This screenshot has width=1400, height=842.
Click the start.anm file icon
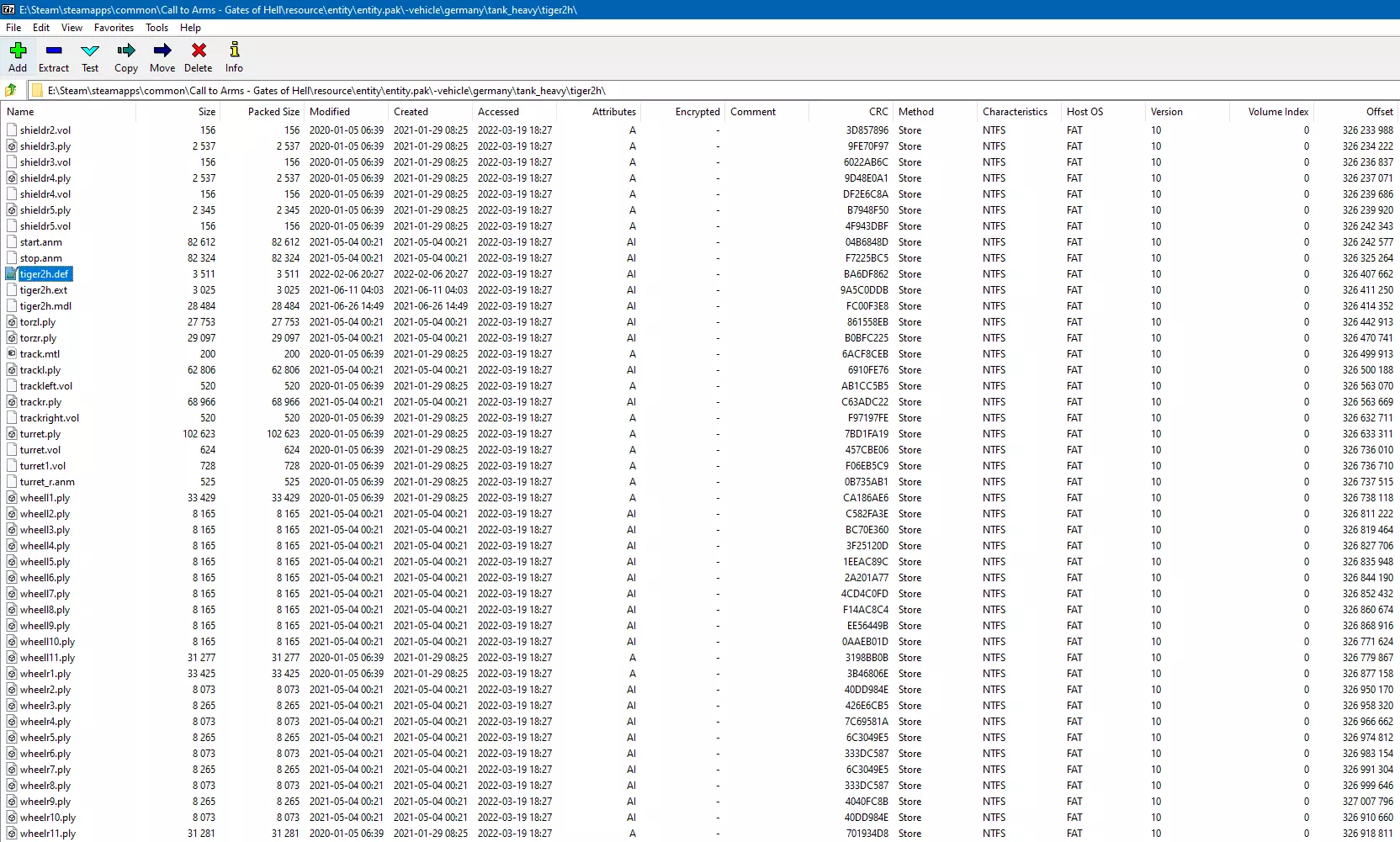point(12,242)
